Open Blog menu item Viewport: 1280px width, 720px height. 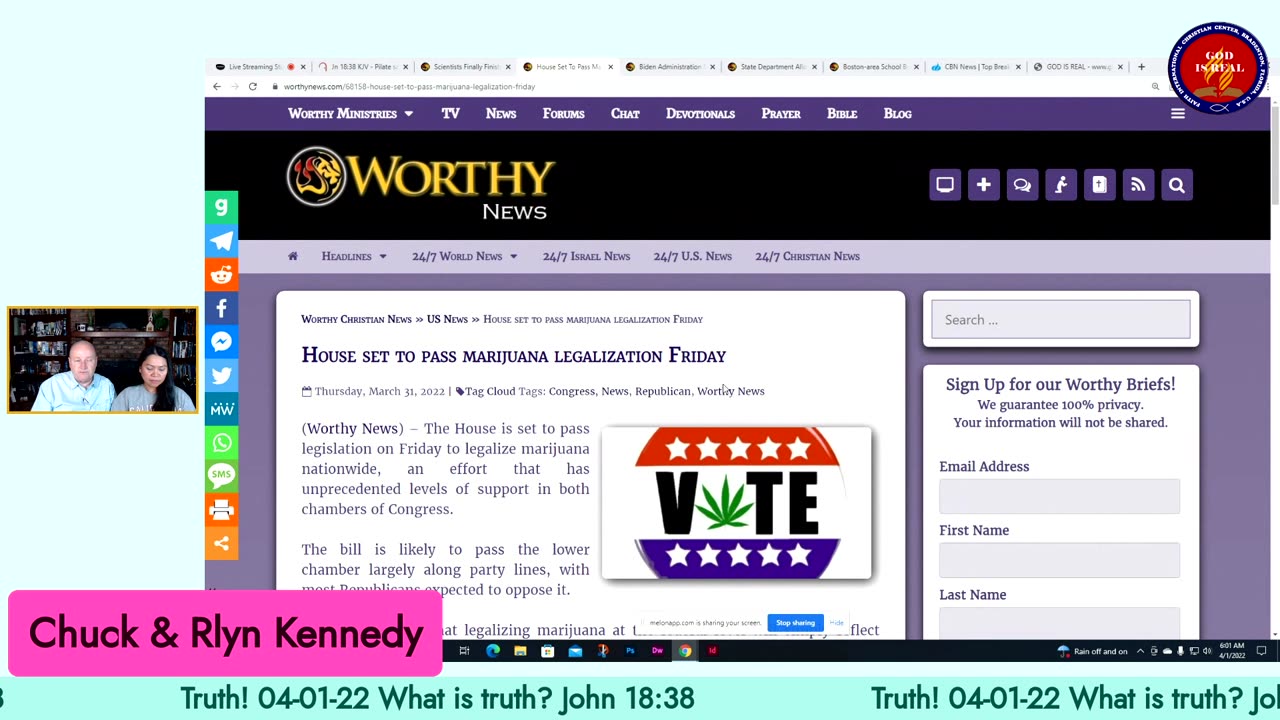coord(898,114)
